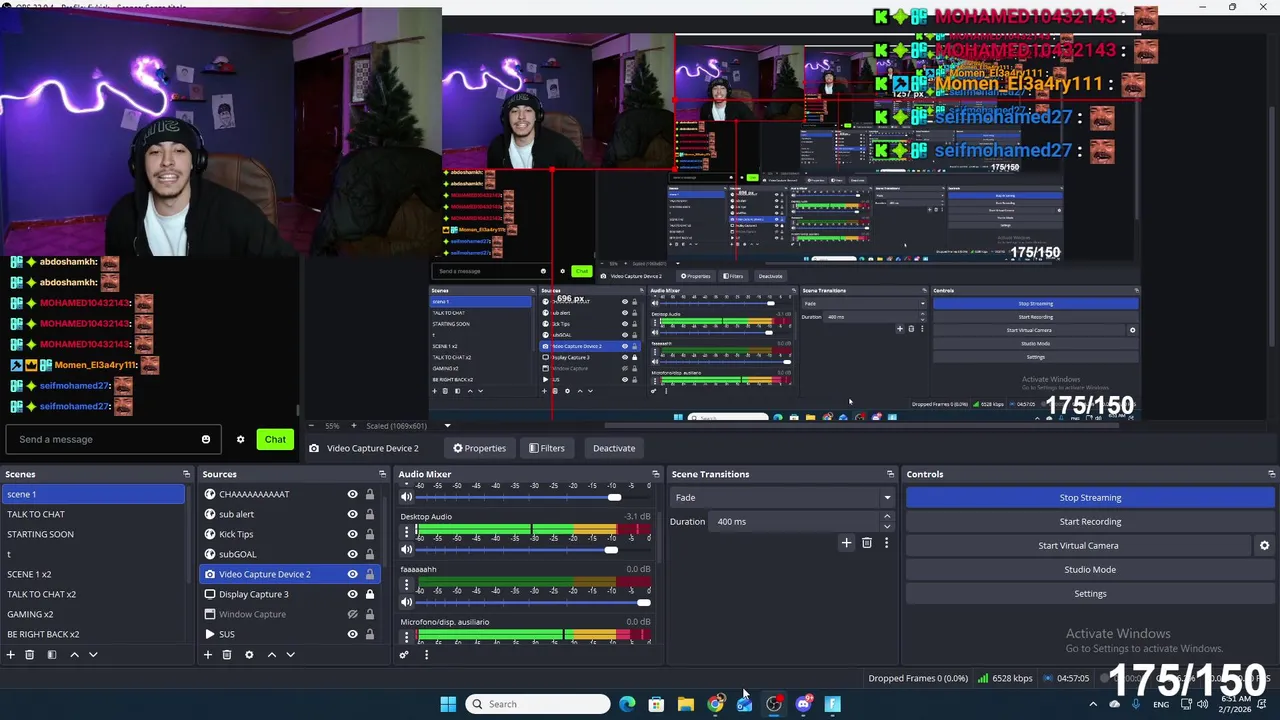Click Start Recording button
Image resolution: width=1280 pixels, height=720 pixels.
point(1090,521)
